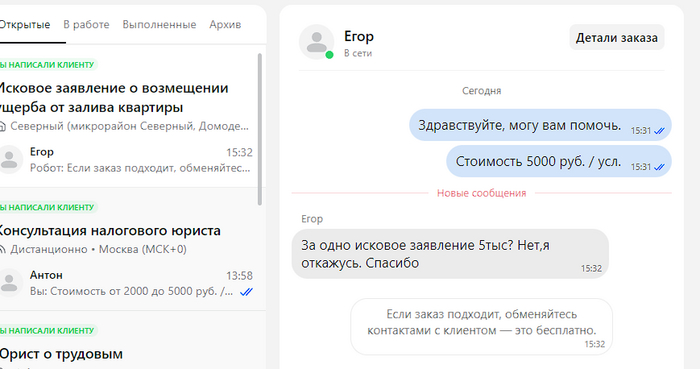Screen dimensions: 700x369
Task: Click preview 'Вы: Стоимость от 2000 до 5000 руб.'
Action: (x=131, y=291)
